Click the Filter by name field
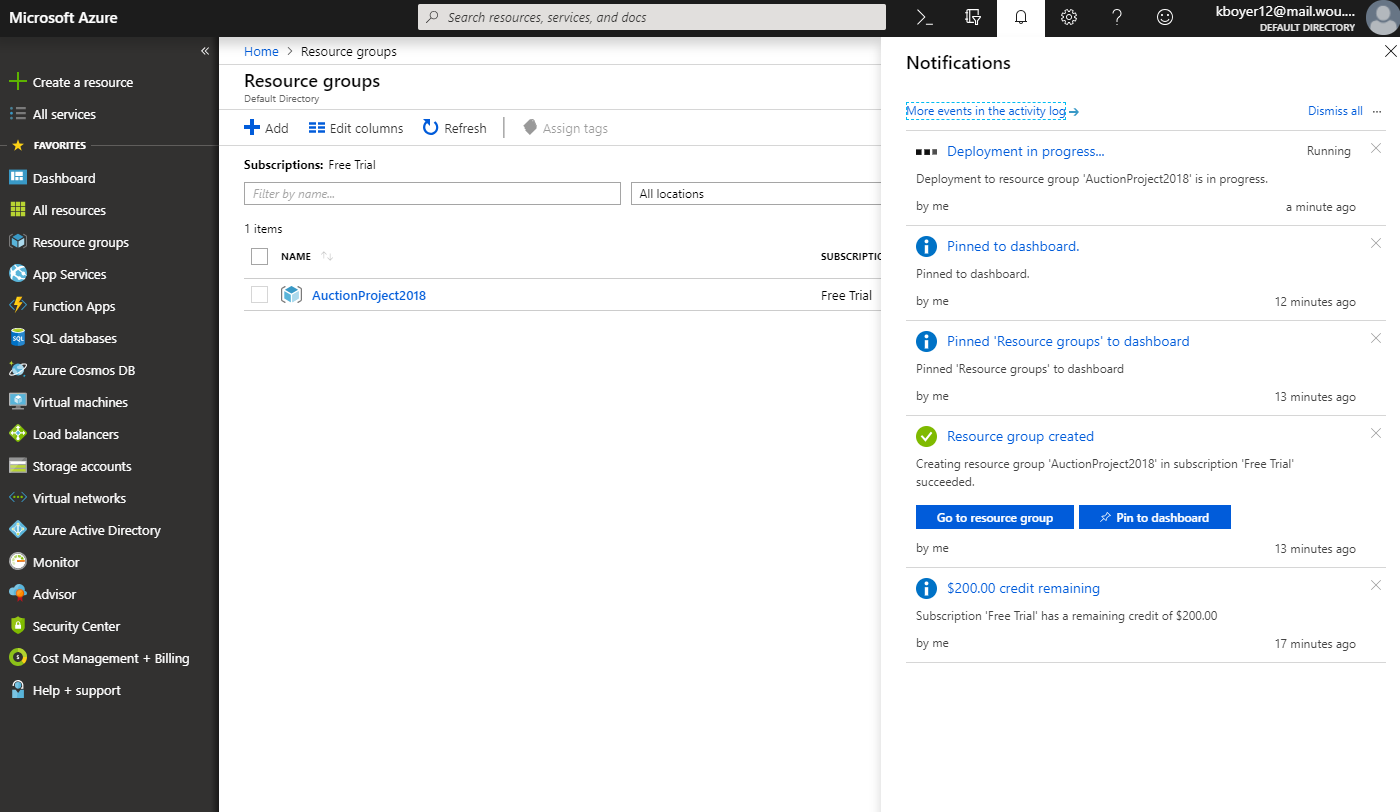 pos(432,194)
